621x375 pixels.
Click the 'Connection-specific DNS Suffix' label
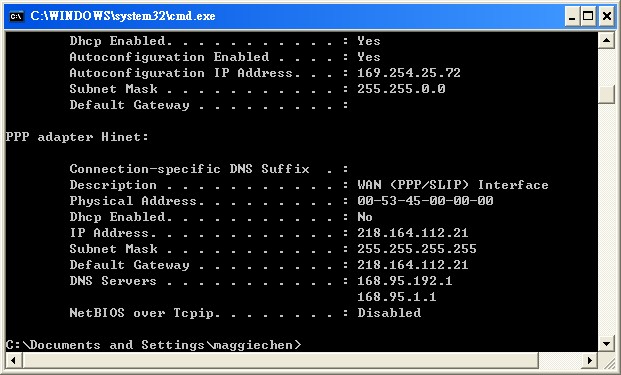coord(189,169)
